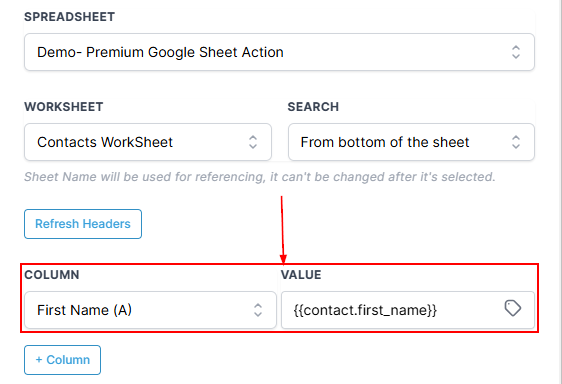Screen dimensions: 562x384
Task: Open the Demo- Premium Google Sheet Action dropdown
Action: coord(279,52)
